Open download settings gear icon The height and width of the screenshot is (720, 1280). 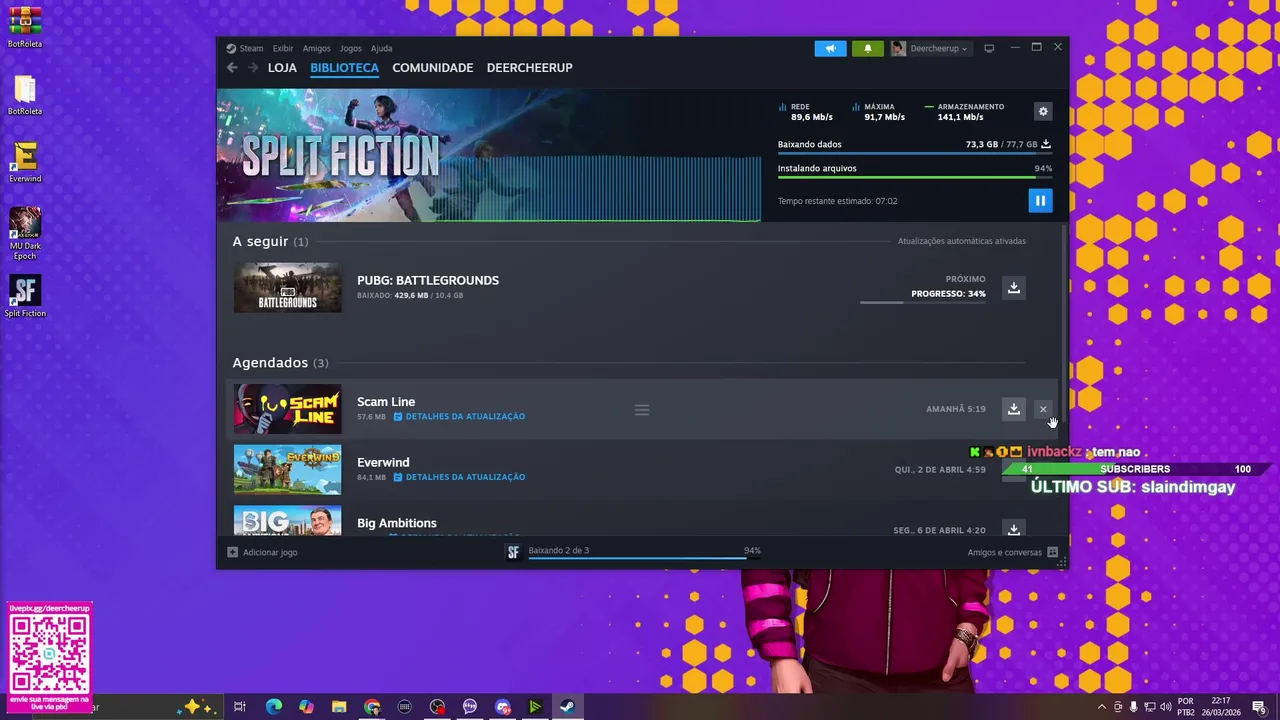[1043, 112]
